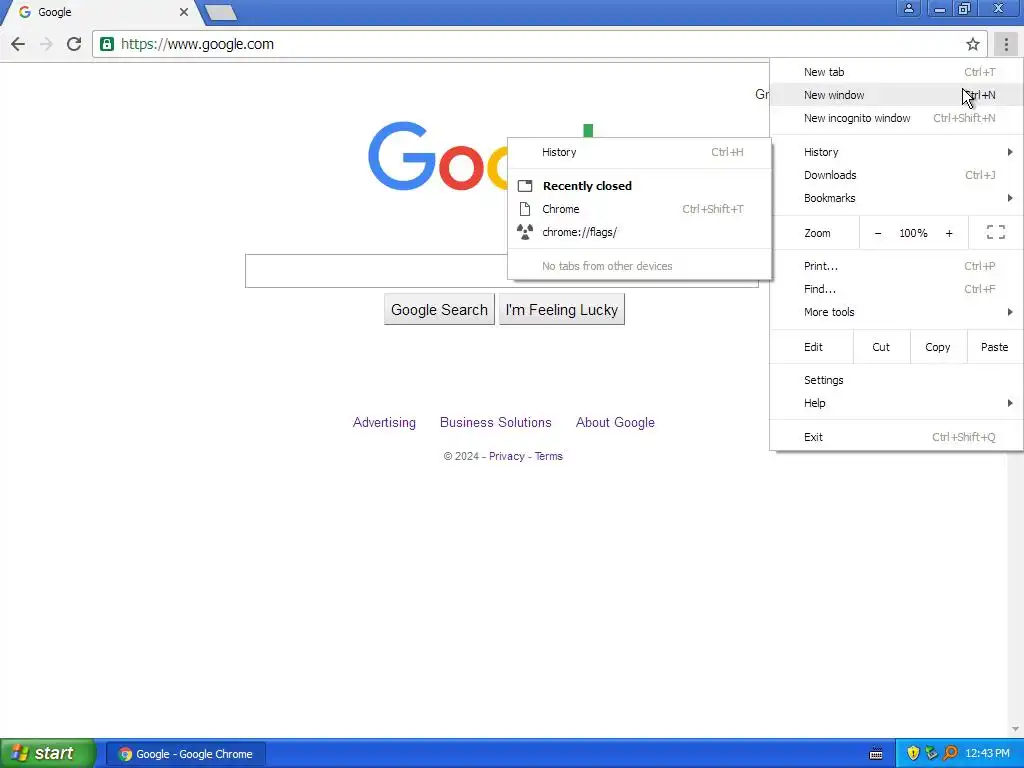Viewport: 1024px width, 768px height.
Task: Open Settings from the Chrome menu
Action: [x=896, y=380]
